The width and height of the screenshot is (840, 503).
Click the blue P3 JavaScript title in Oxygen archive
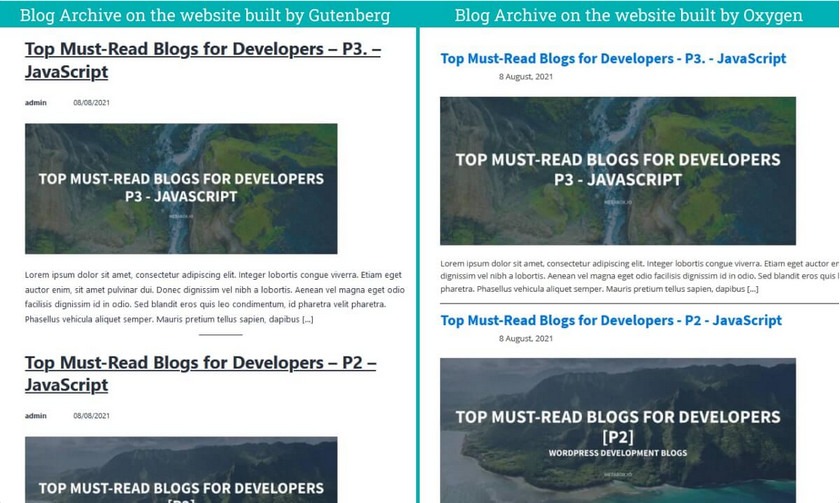(610, 59)
